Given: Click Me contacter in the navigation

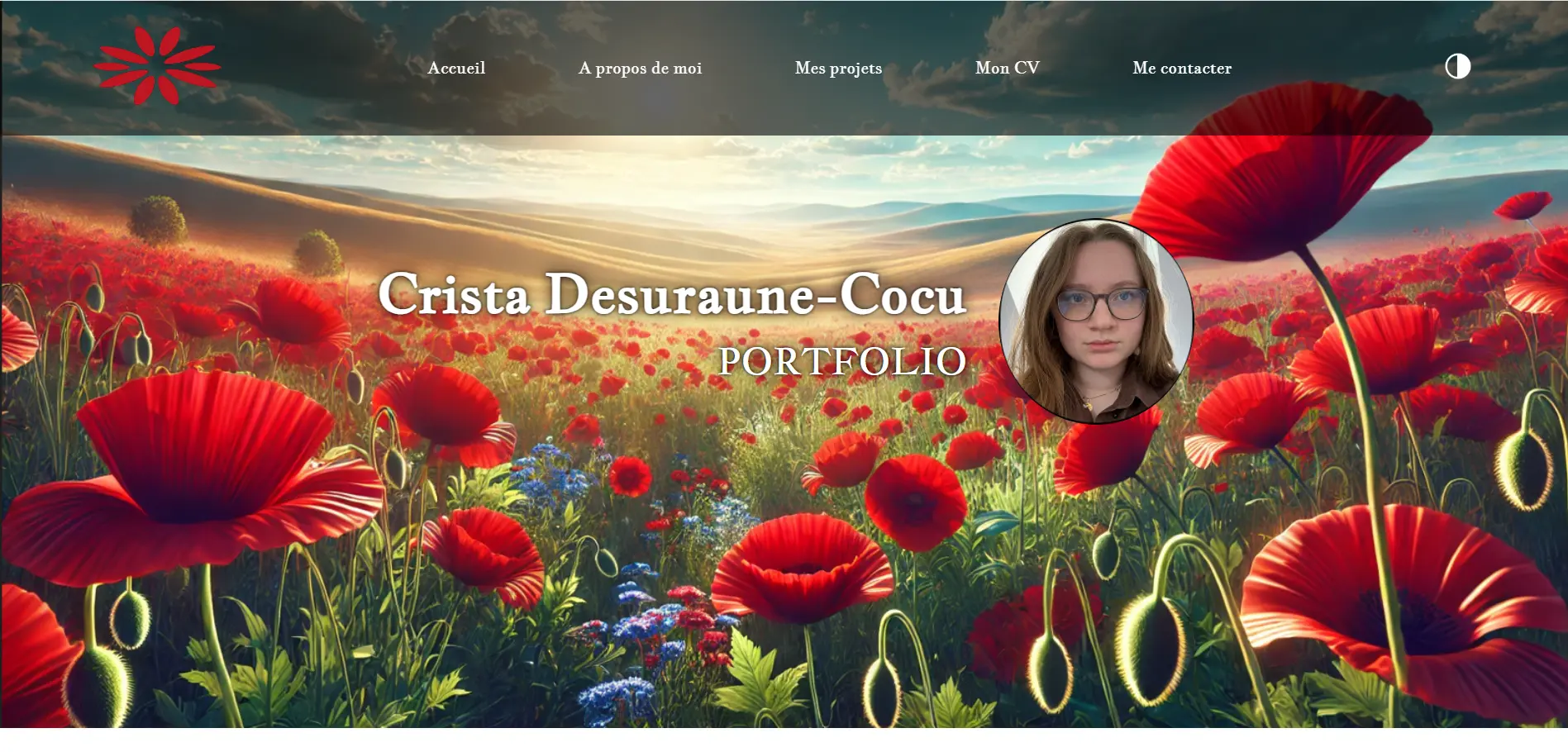Looking at the screenshot, I should pos(1183,68).
